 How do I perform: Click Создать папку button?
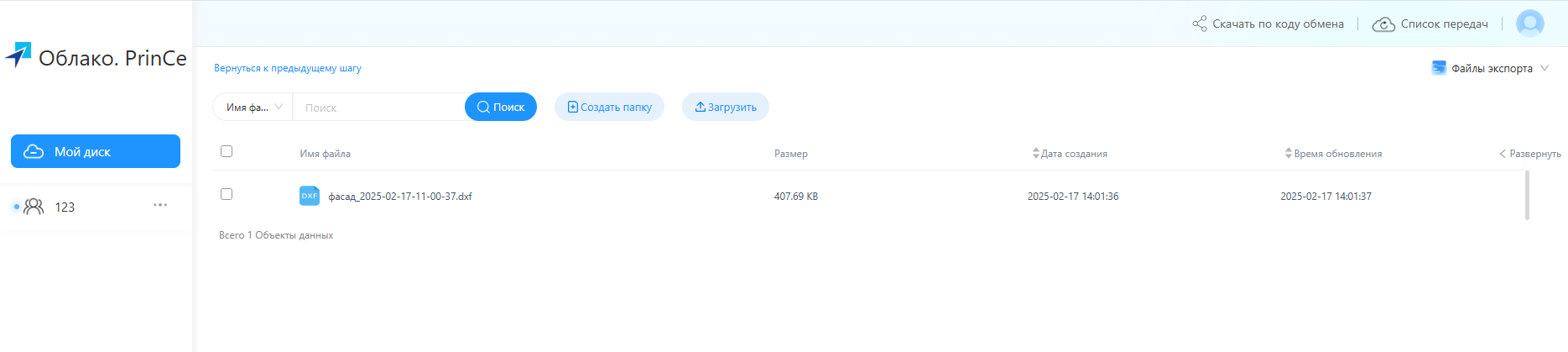click(x=609, y=107)
